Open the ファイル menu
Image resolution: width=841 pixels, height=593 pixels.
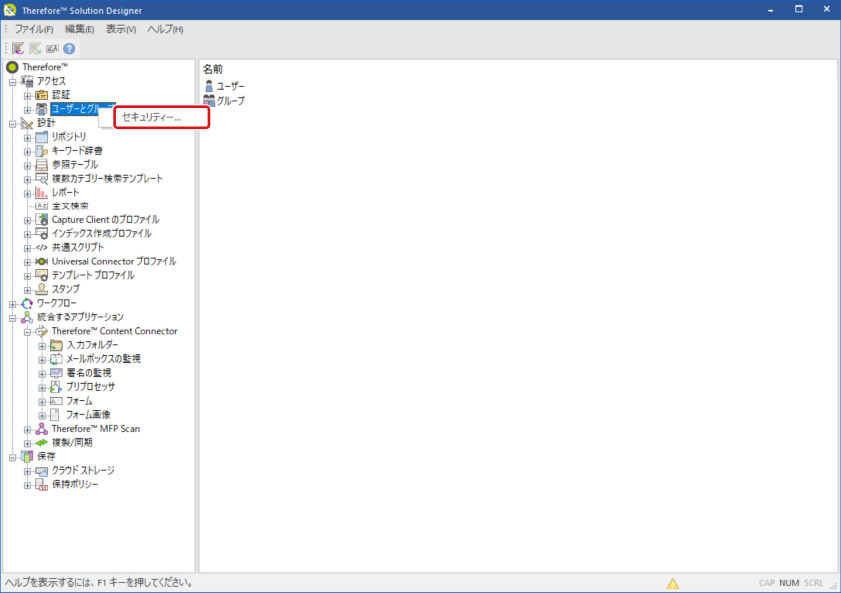click(x=34, y=29)
